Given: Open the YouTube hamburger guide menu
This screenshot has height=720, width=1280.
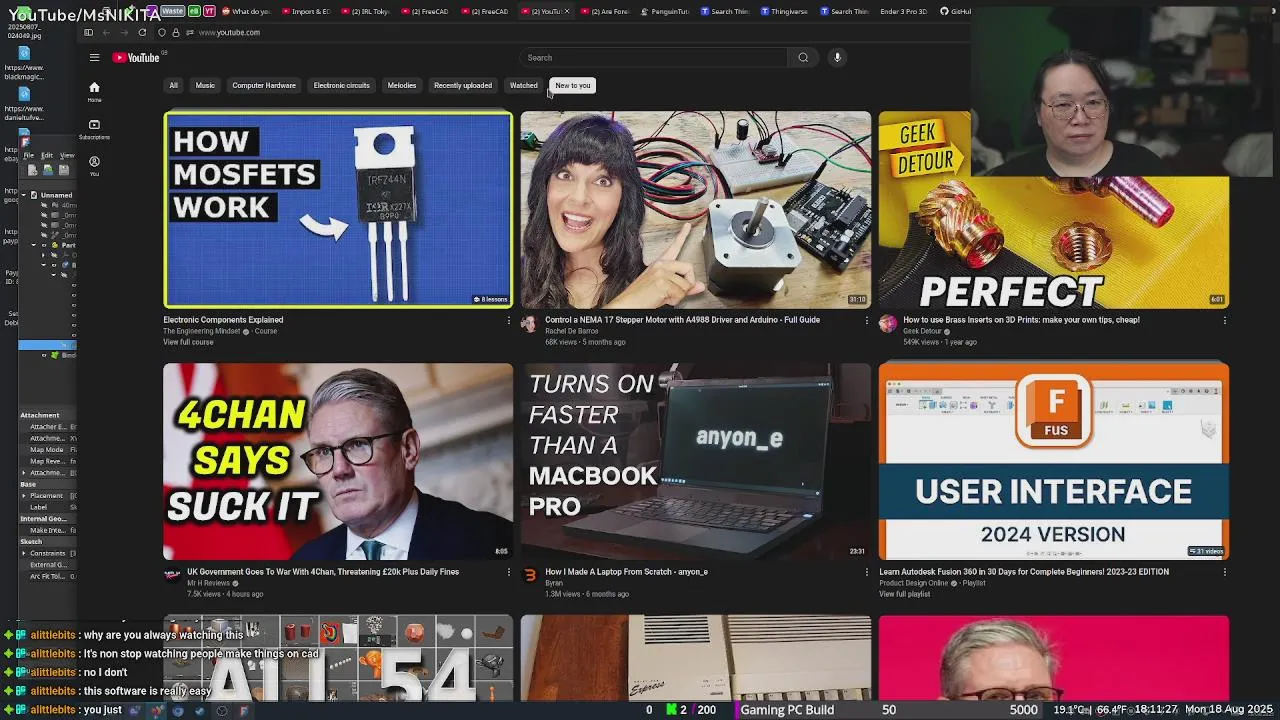Looking at the screenshot, I should pyautogui.click(x=94, y=58).
